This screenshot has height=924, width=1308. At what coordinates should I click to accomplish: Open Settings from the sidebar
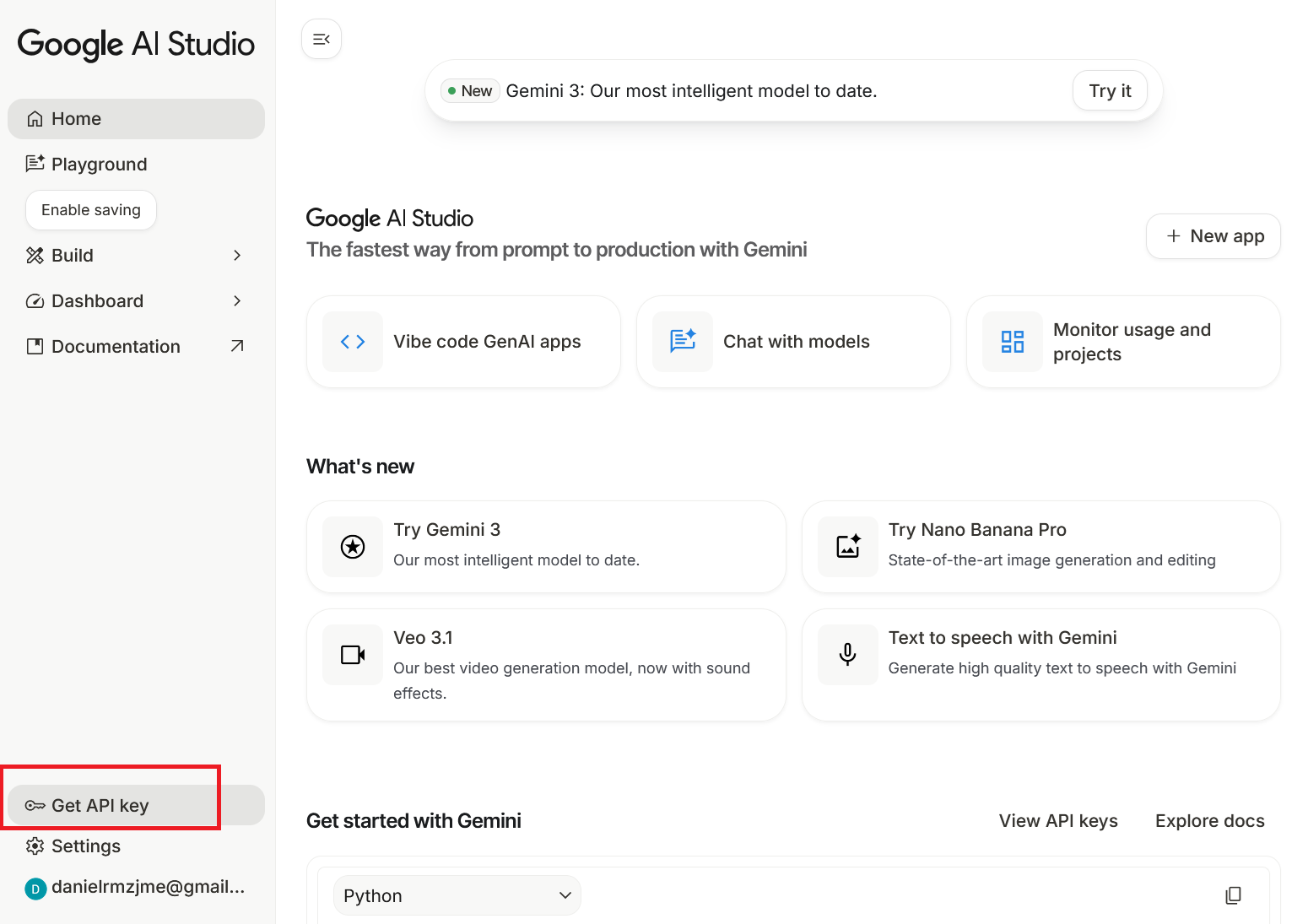pos(85,846)
